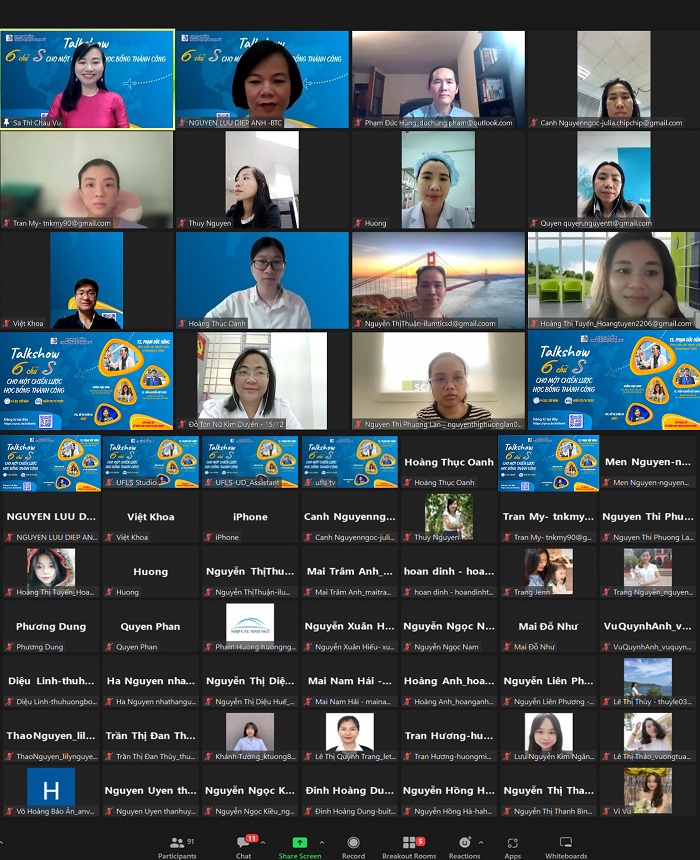This screenshot has height=860, width=700.
Task: Click the muted mic icon on Huong's video
Action: 358,224
